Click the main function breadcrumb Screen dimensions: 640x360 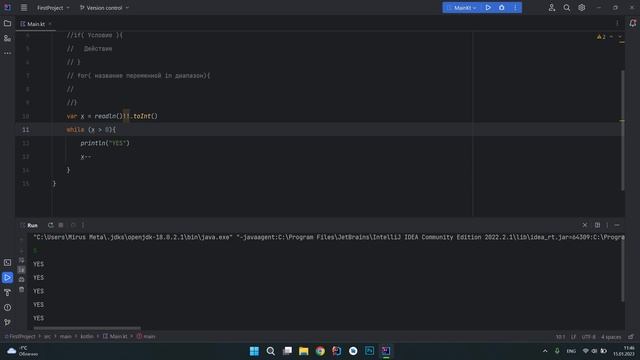point(146,337)
